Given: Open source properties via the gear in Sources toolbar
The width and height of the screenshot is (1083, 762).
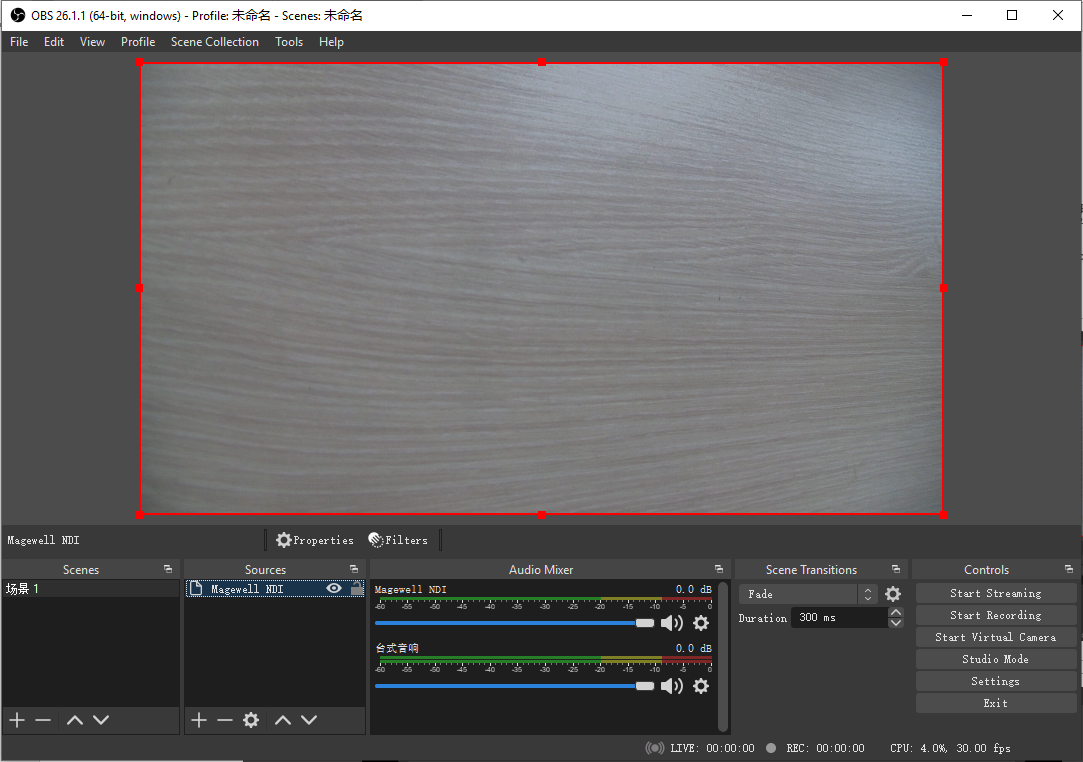Looking at the screenshot, I should pos(251,719).
